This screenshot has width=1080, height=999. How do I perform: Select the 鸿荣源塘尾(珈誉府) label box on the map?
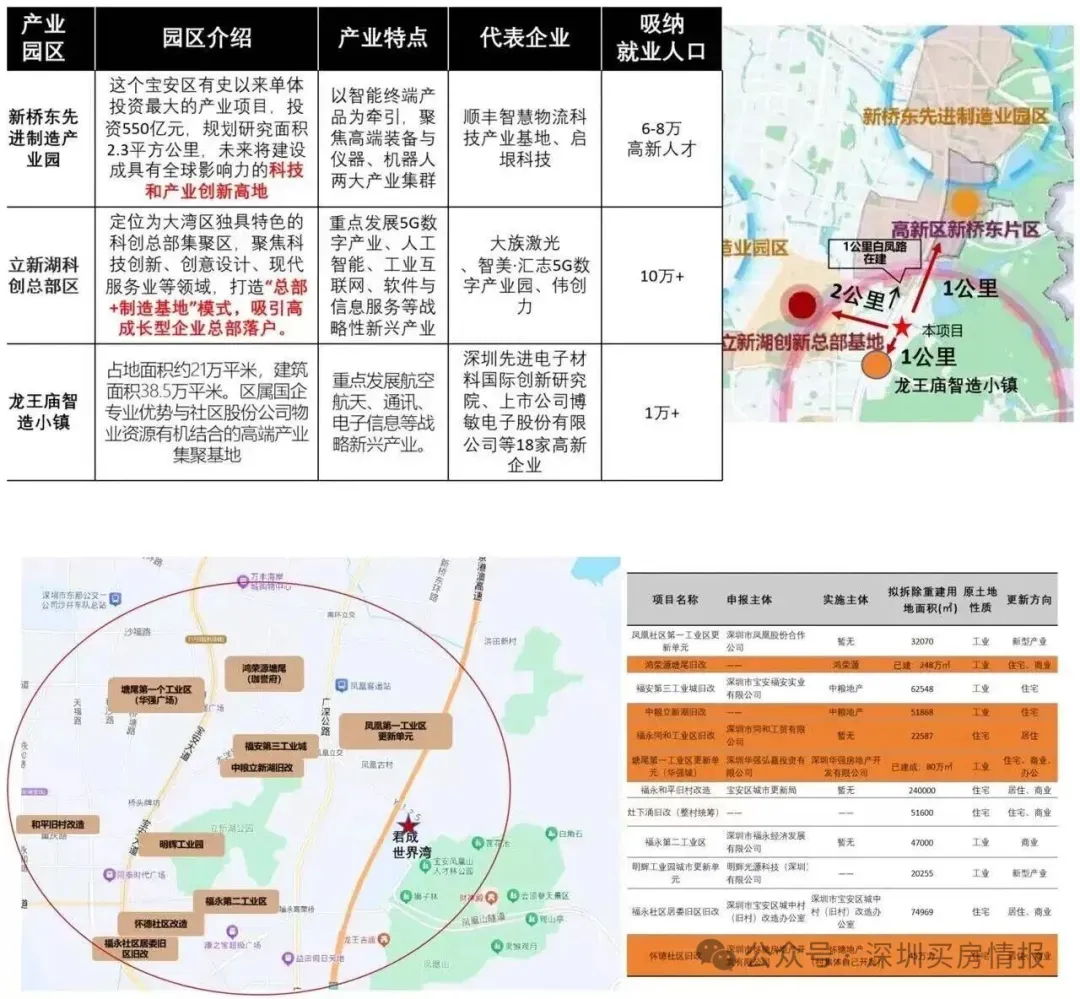tap(264, 673)
